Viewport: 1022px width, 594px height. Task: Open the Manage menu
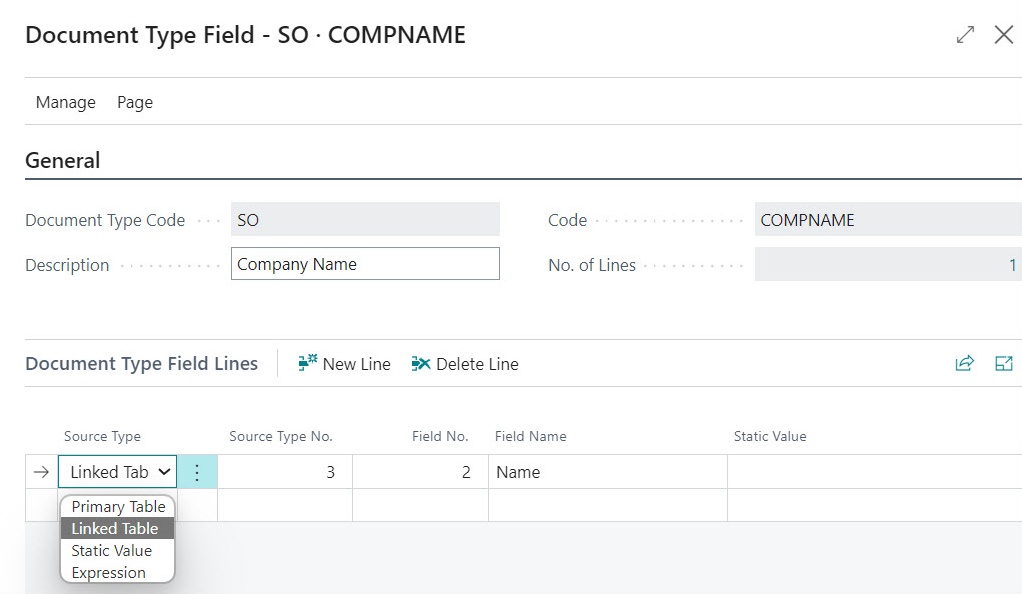[65, 102]
